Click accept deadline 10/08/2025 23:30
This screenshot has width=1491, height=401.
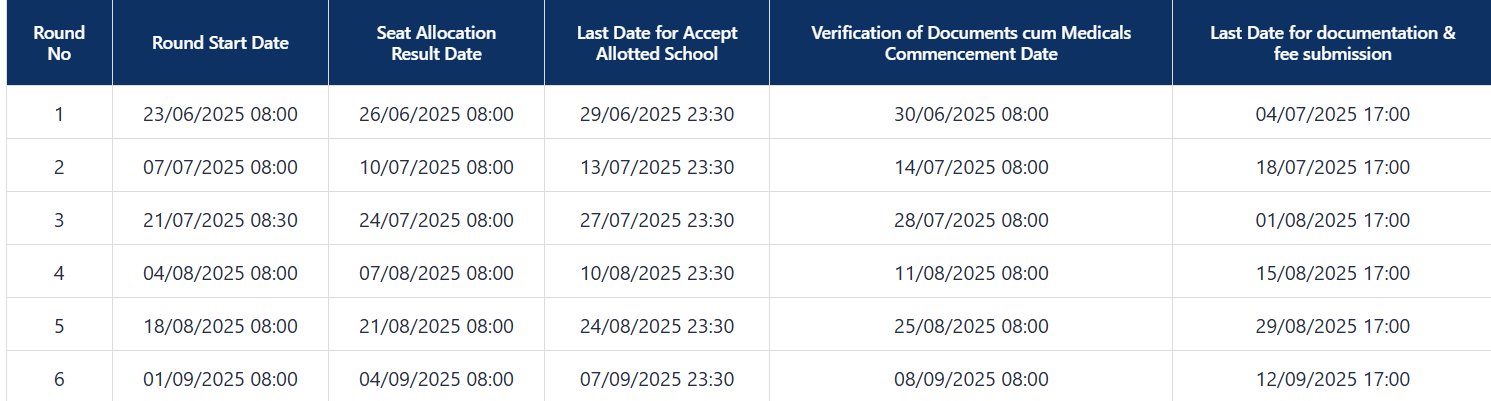click(x=657, y=273)
